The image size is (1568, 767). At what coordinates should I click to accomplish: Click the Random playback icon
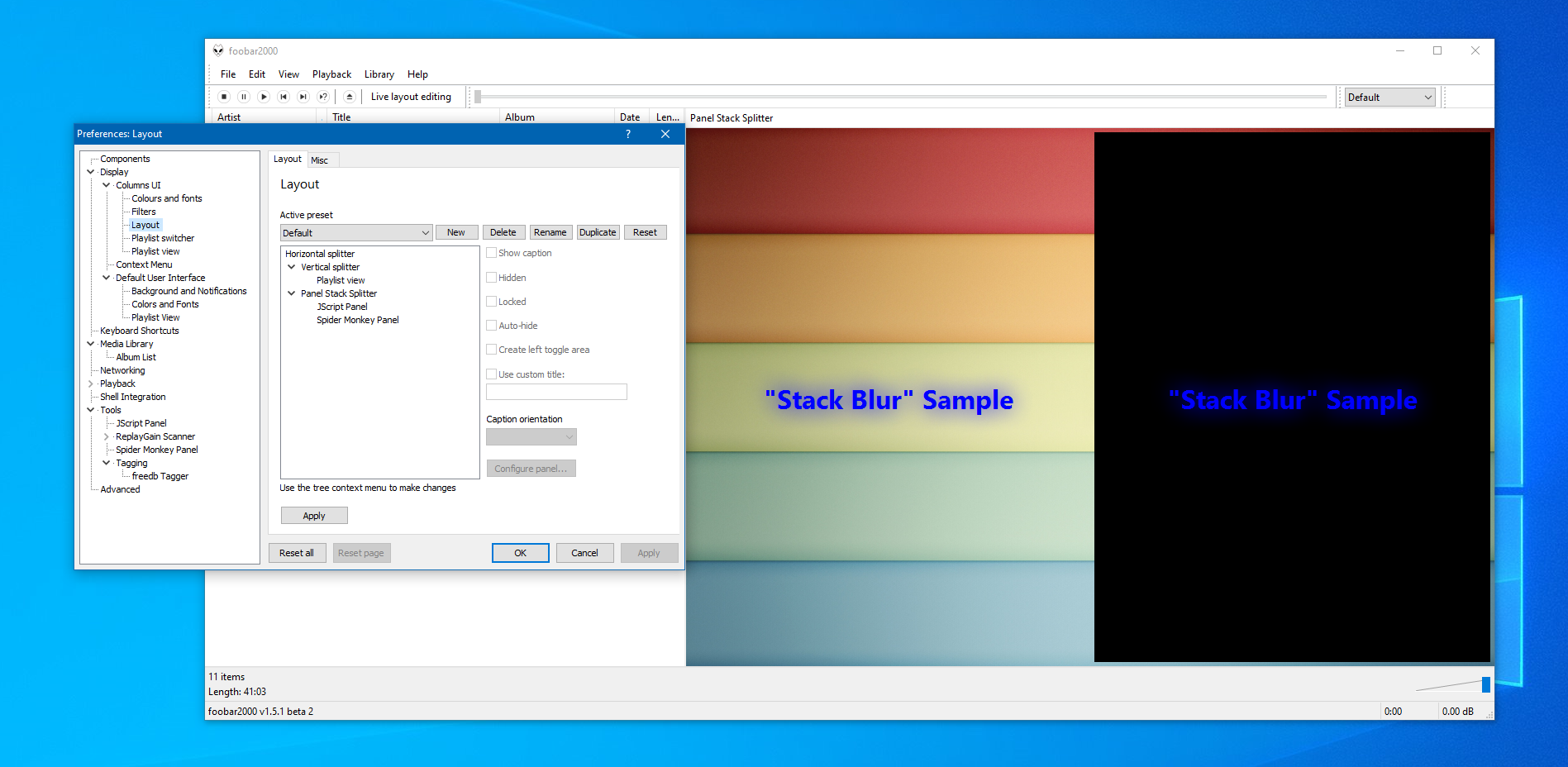(x=323, y=97)
